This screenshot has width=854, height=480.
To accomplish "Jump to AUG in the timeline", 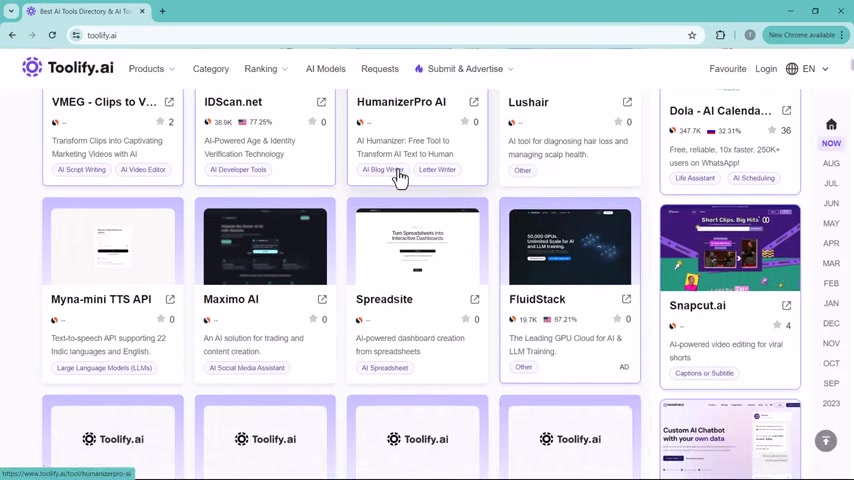I will click(x=831, y=163).
